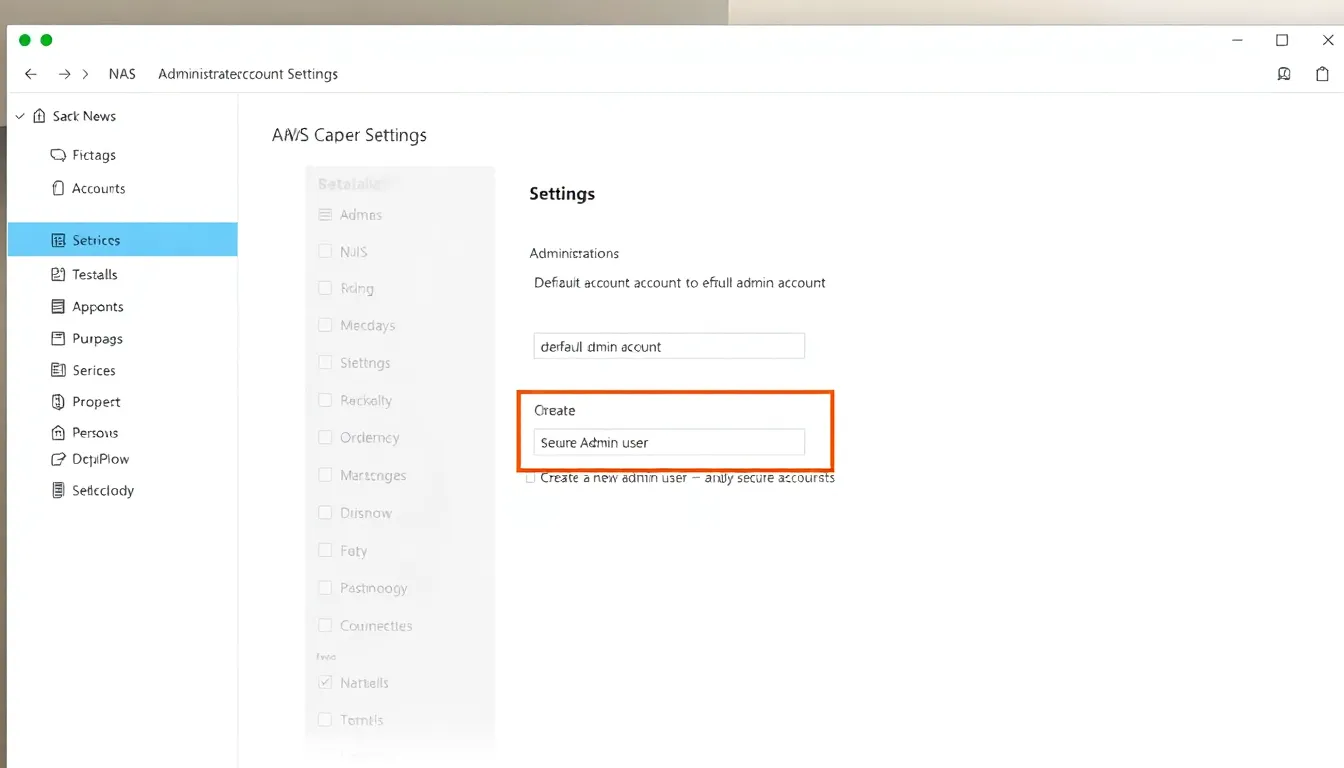Viewport: 1344px width, 768px height.
Task: Click the Purpags sidebar icon
Action: coord(57,339)
